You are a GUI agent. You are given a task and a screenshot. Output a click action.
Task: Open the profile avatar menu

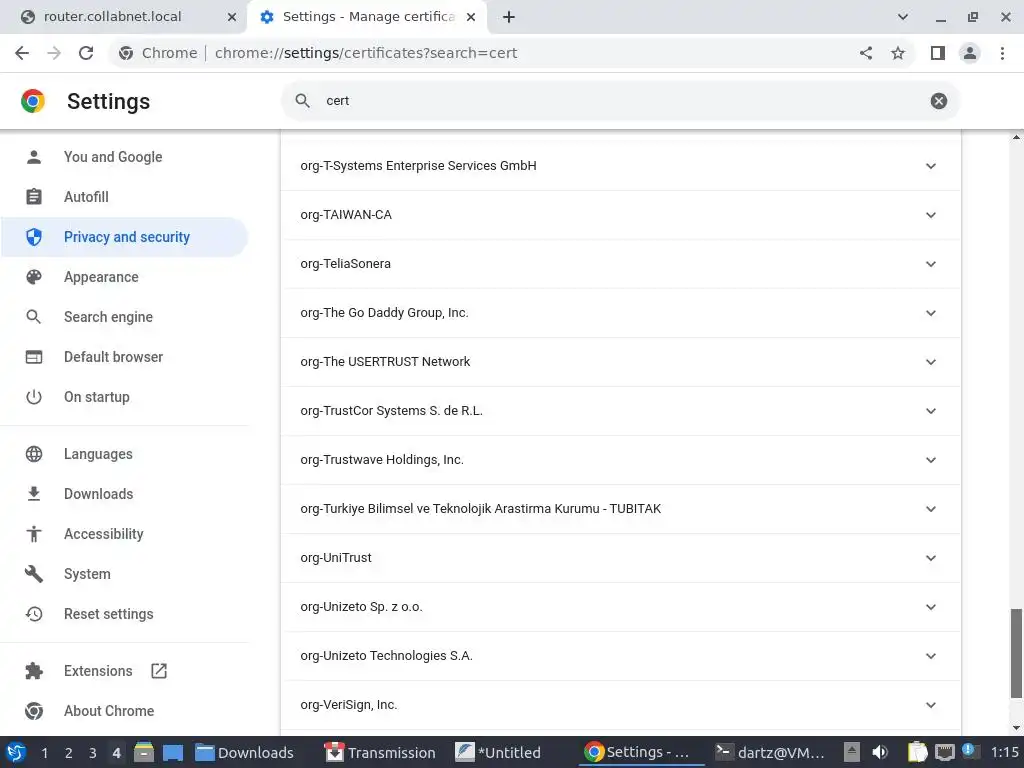[970, 53]
